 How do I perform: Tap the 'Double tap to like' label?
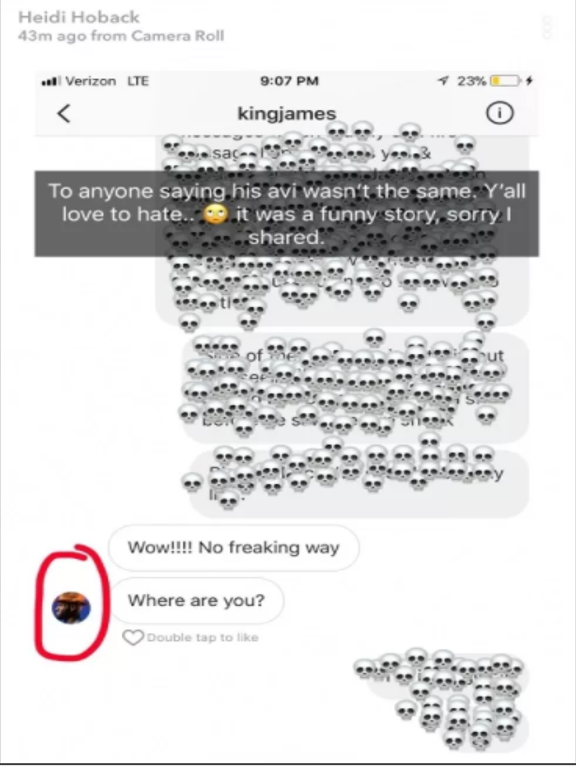point(203,638)
